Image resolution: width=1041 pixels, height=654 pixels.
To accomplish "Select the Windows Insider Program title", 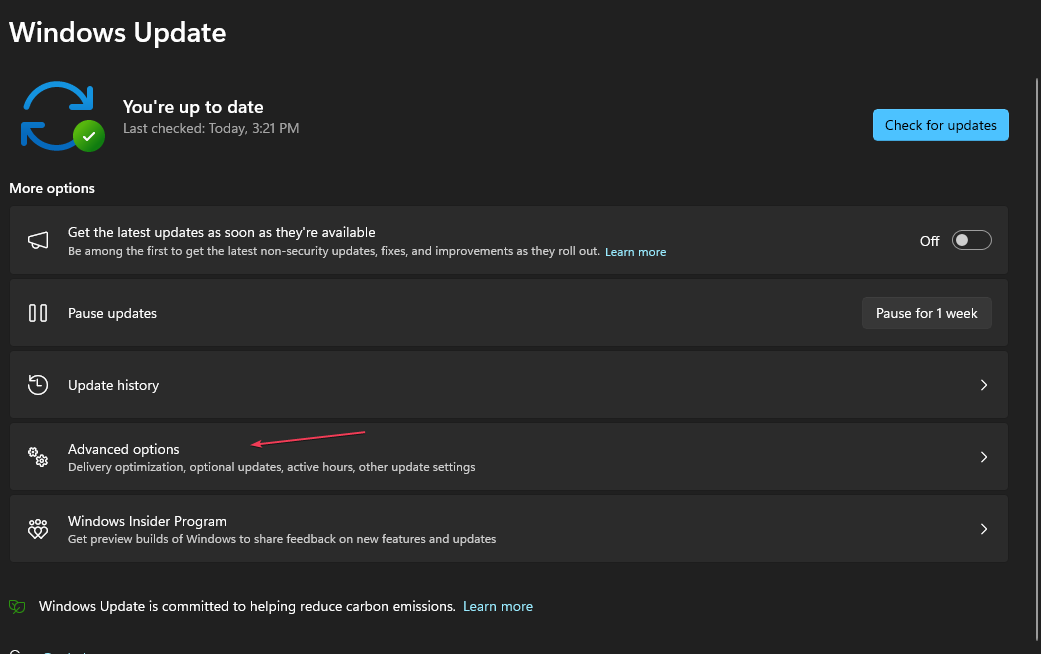I will tap(147, 521).
